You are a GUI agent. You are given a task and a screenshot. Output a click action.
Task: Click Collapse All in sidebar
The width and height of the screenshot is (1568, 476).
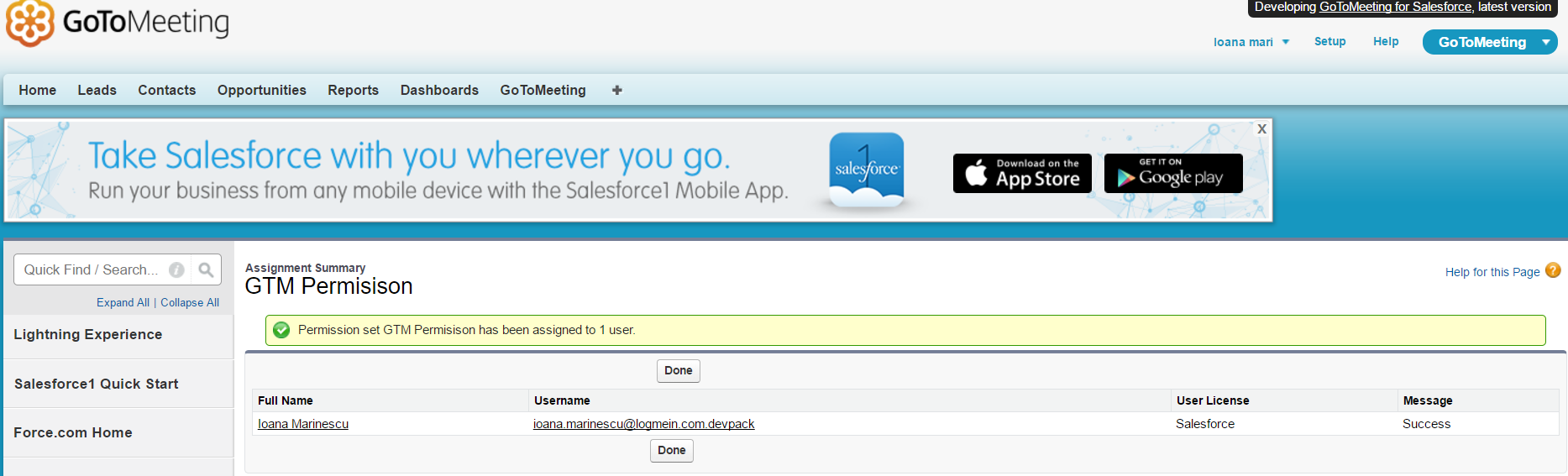click(190, 302)
